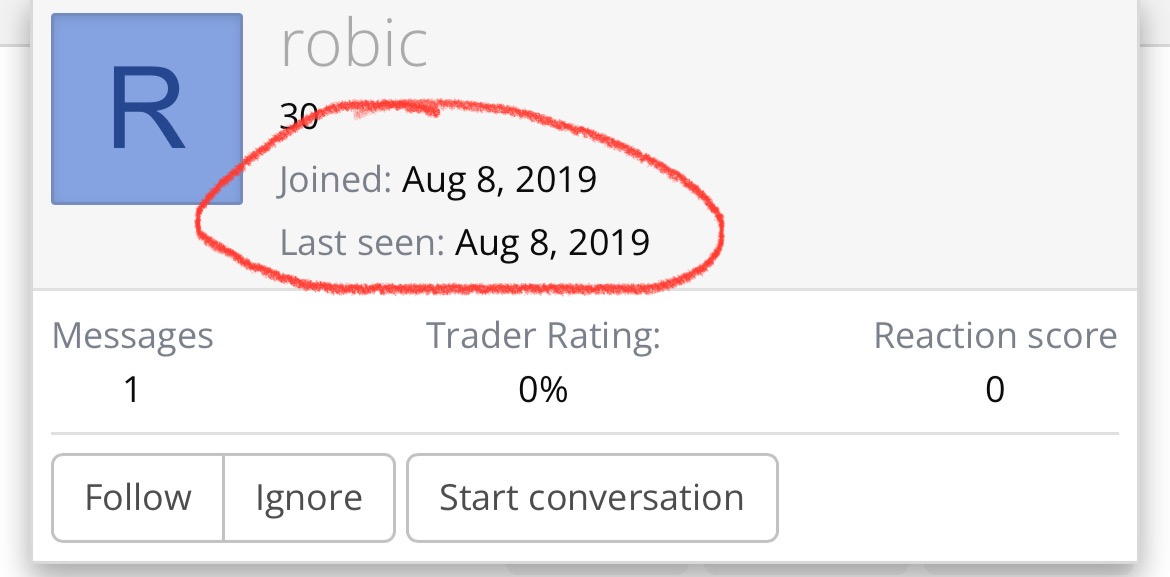Click the Joined date Aug 8, 2019
This screenshot has width=1170, height=577.
tap(499, 180)
